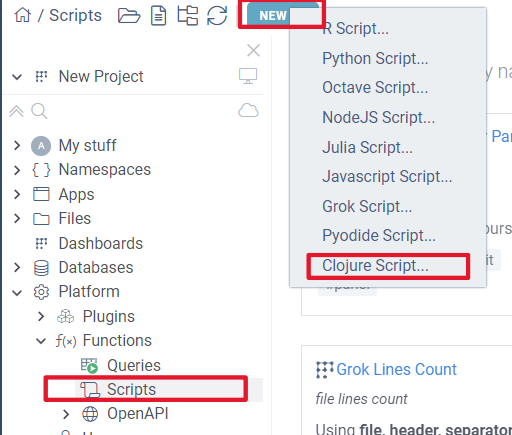Click the Plugins cubes icon
The image size is (512, 435).
(65, 316)
